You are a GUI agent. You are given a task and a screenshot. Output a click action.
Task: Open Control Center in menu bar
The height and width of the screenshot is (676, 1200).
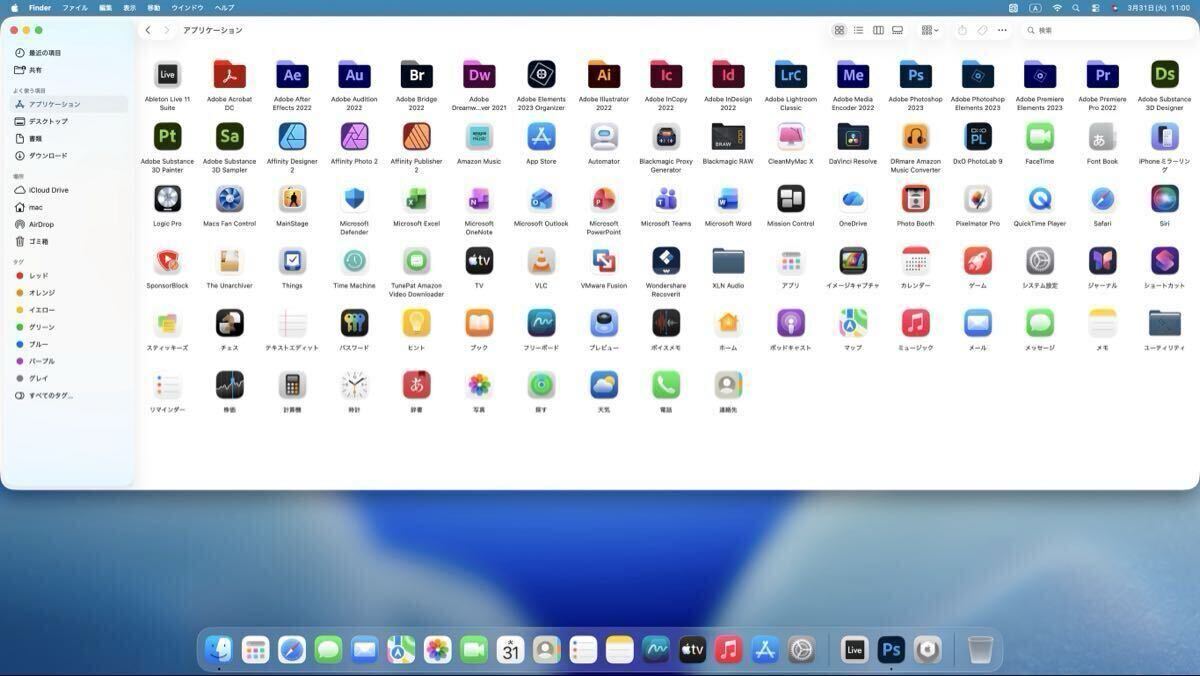click(x=1095, y=7)
